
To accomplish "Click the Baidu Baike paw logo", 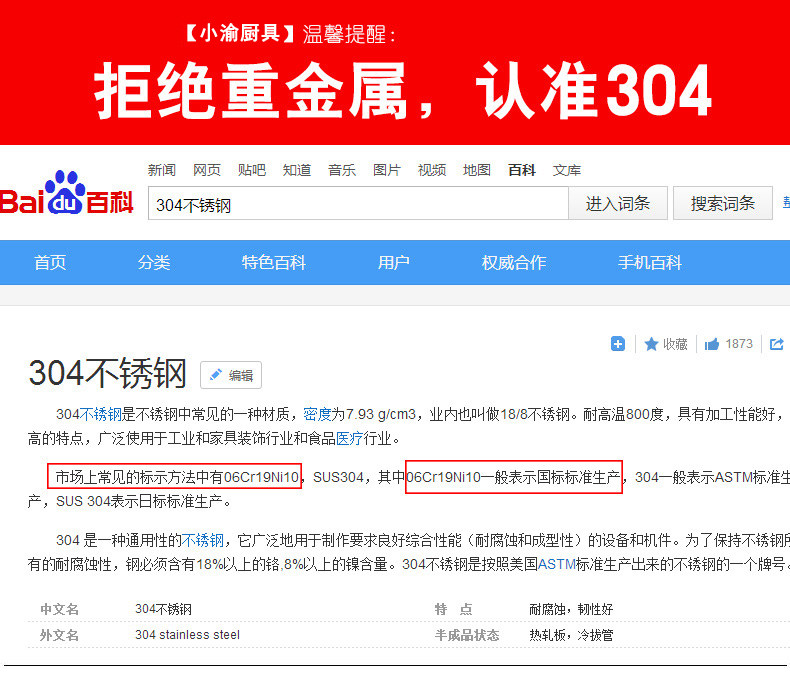I will point(65,193).
